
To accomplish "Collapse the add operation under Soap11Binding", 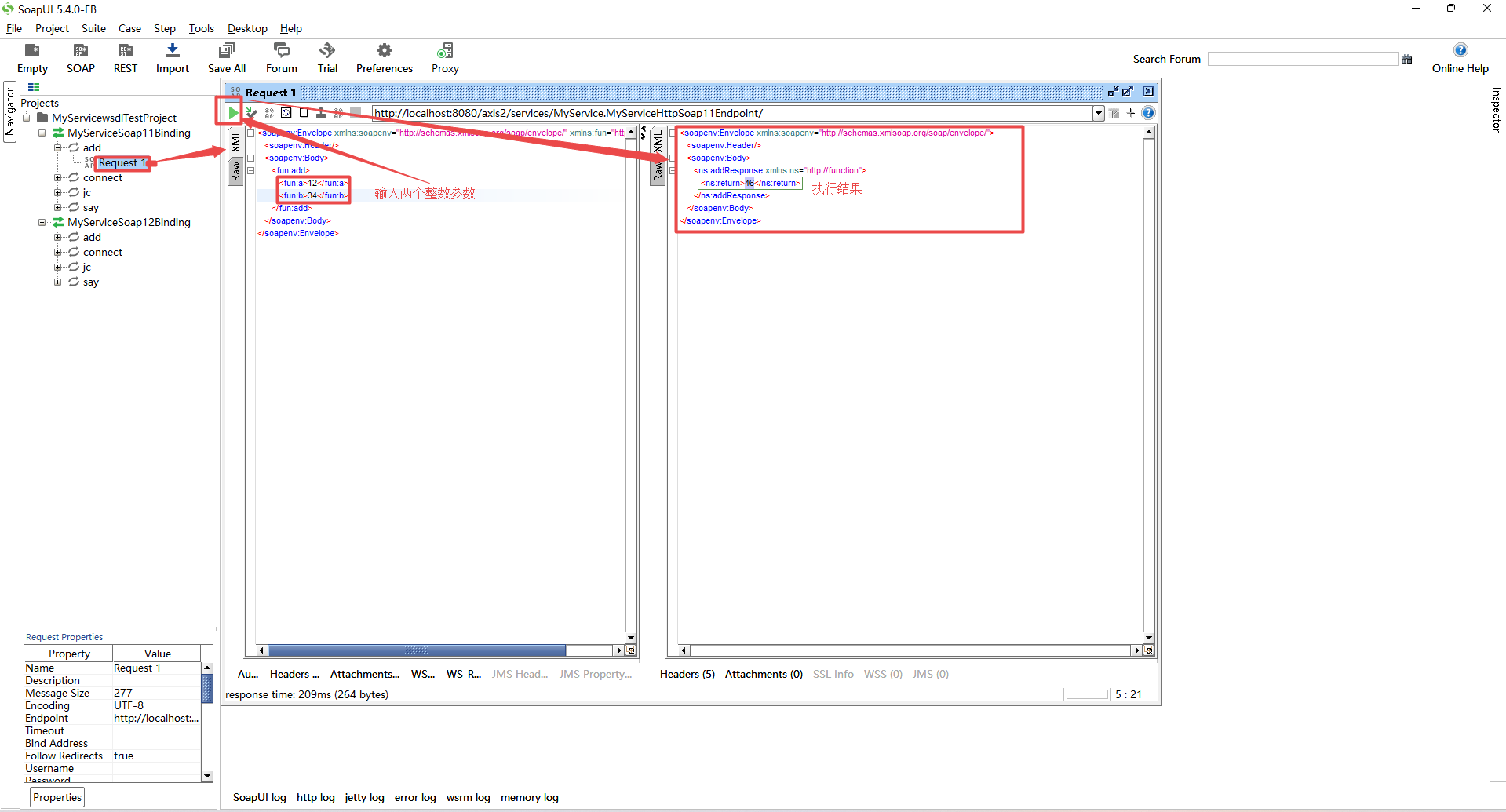I will click(x=57, y=147).
